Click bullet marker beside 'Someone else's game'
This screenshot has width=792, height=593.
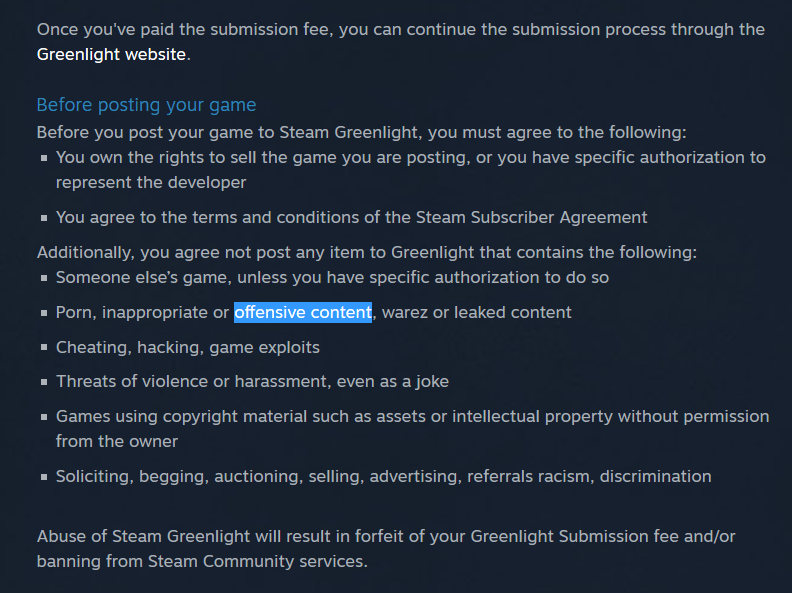(44, 278)
